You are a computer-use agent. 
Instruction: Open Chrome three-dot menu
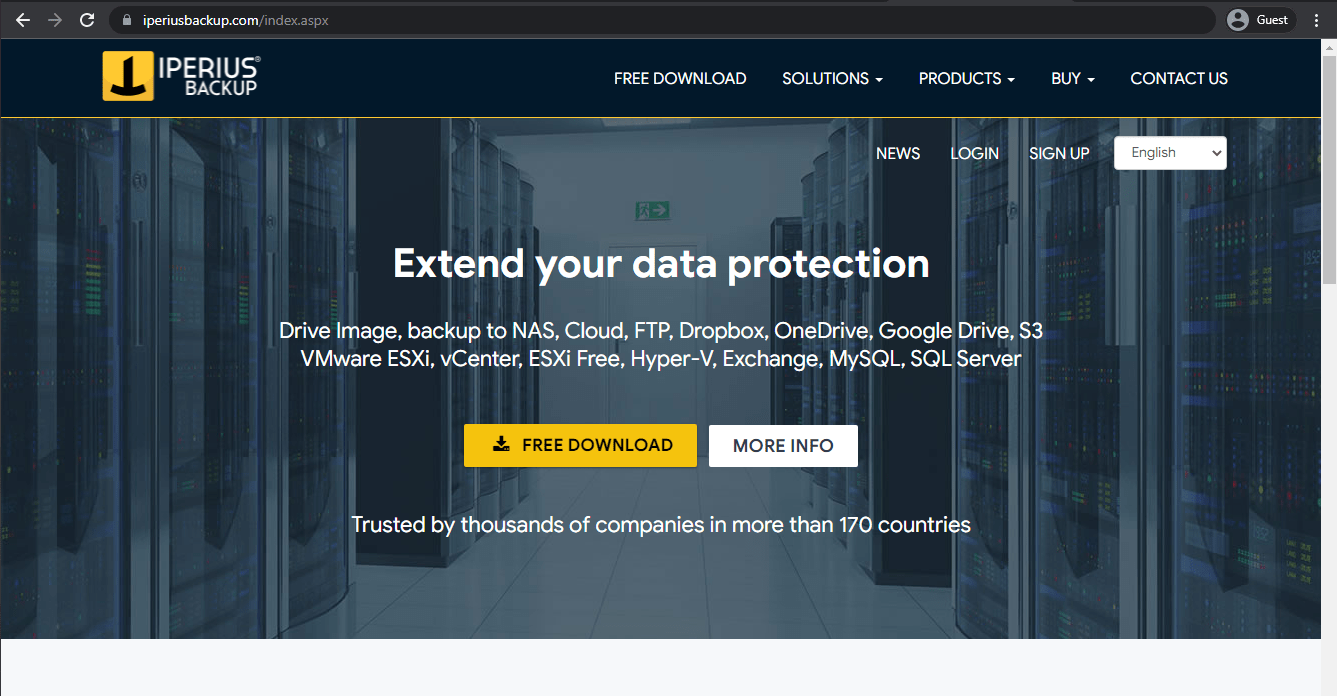1316,20
